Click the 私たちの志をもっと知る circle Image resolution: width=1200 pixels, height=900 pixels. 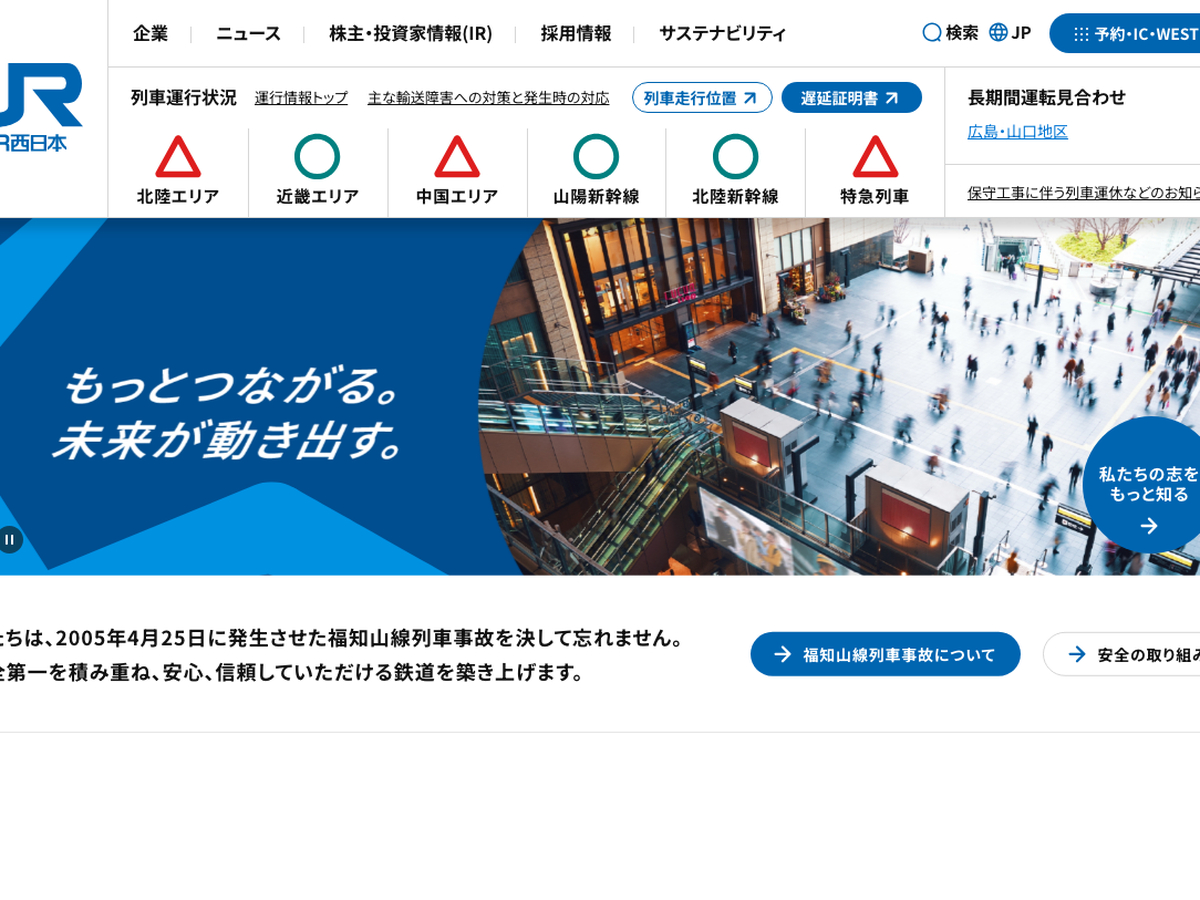pos(1146,486)
